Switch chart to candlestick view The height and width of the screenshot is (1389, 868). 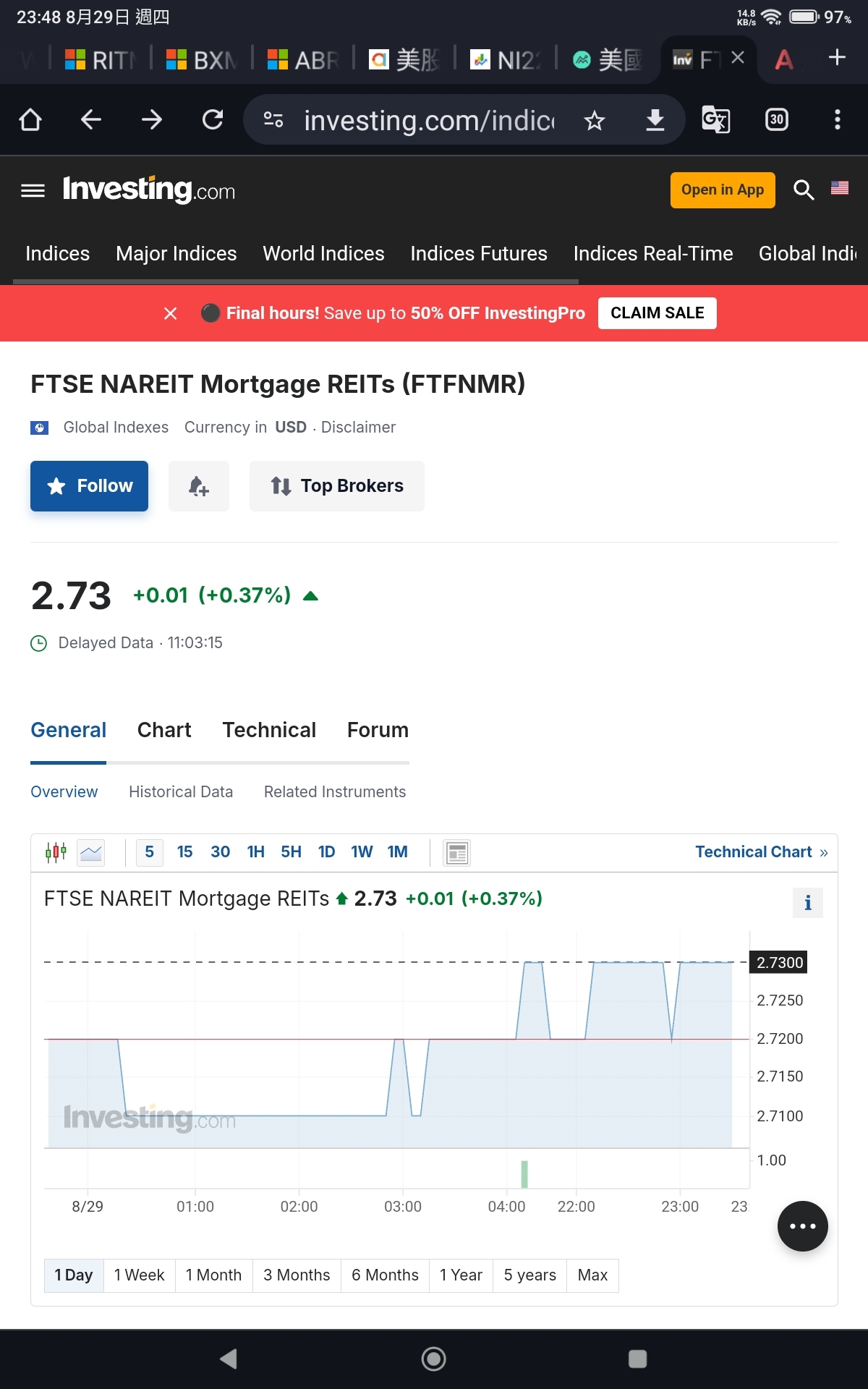[x=56, y=852]
